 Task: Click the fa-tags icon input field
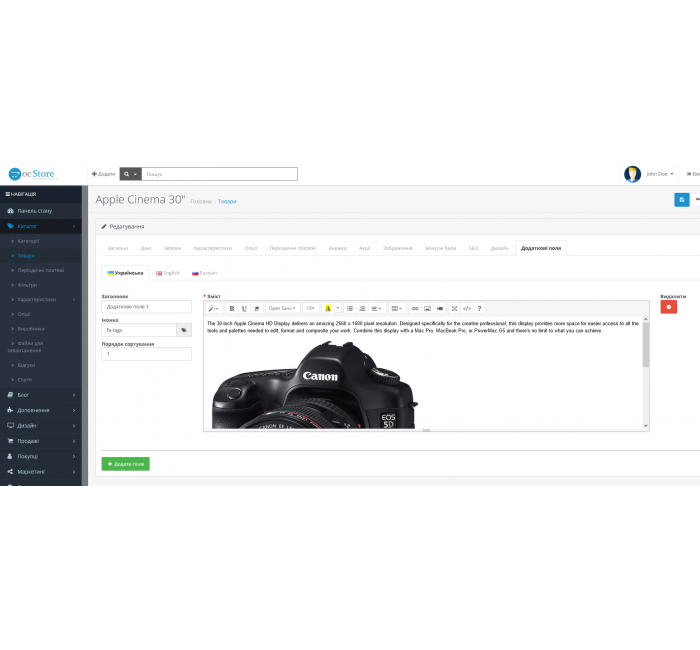coord(139,330)
